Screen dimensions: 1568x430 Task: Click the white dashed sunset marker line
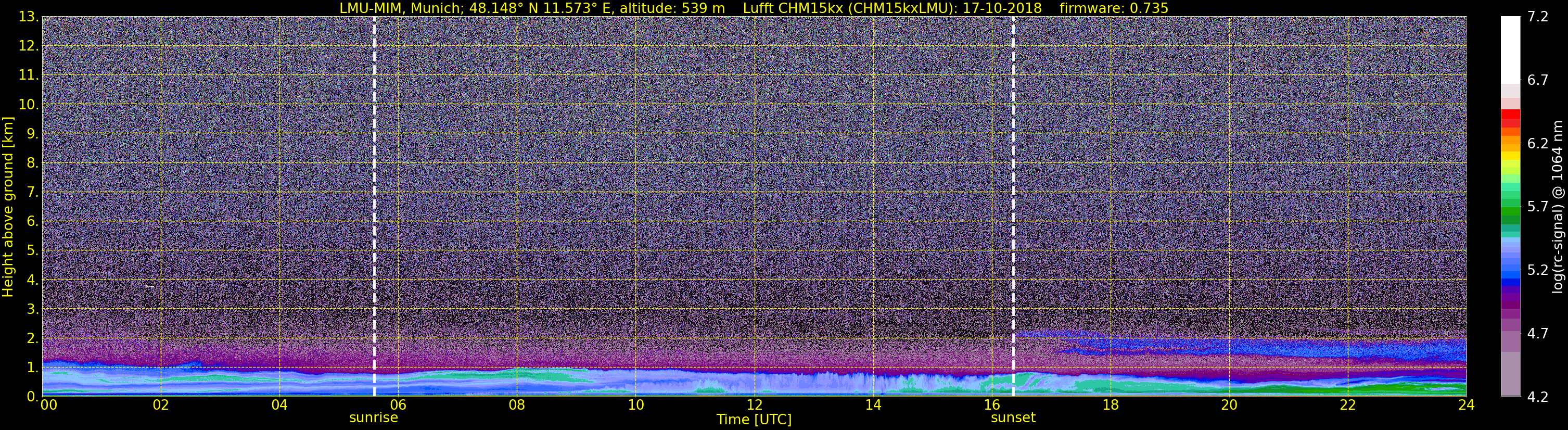click(x=1013, y=207)
